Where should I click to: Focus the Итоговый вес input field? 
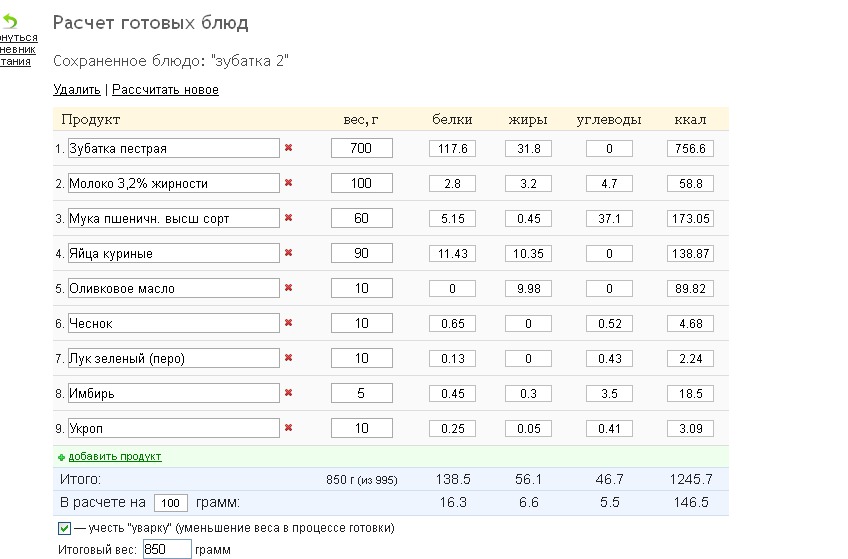(x=166, y=549)
